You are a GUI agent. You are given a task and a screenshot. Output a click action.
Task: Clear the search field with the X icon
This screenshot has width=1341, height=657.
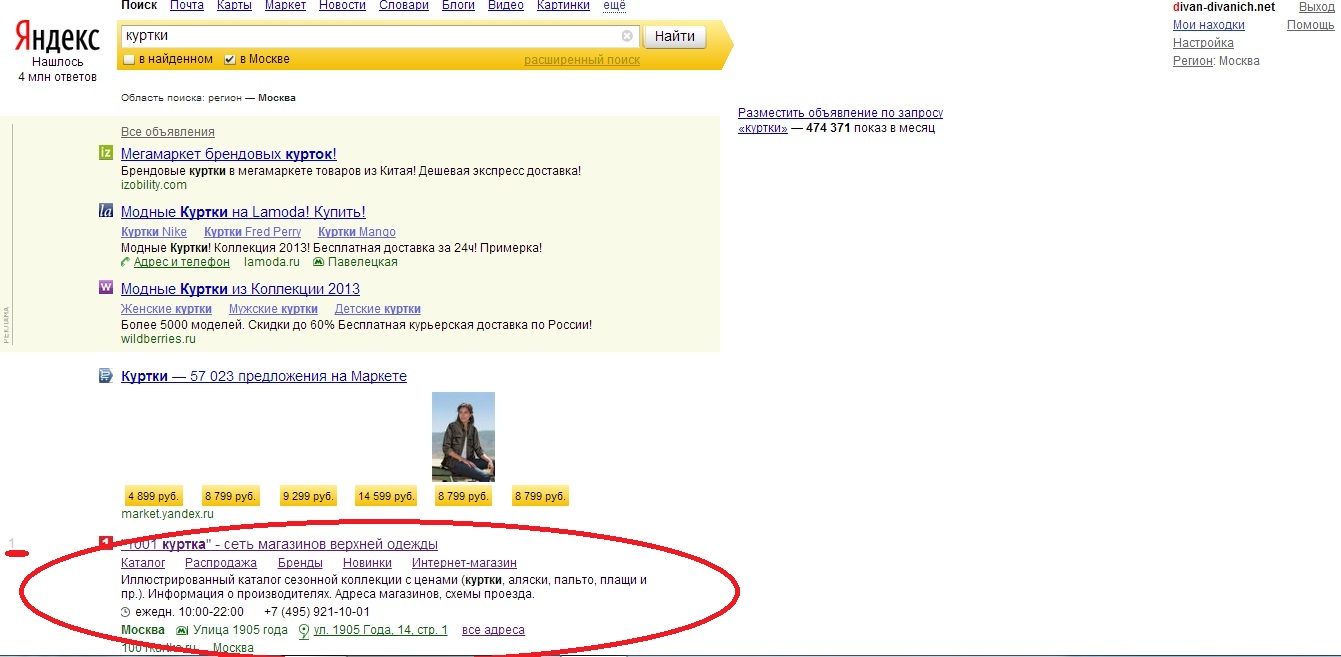tap(627, 36)
